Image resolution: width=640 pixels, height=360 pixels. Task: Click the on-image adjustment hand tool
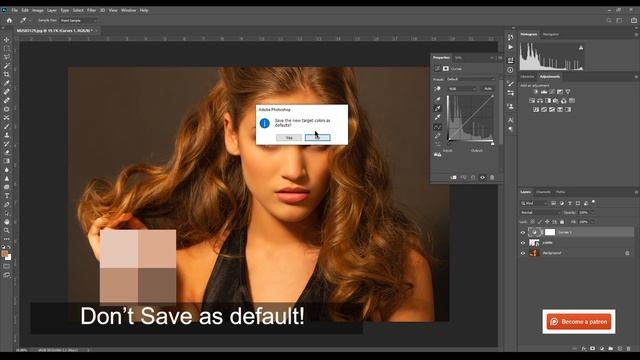tap(438, 89)
